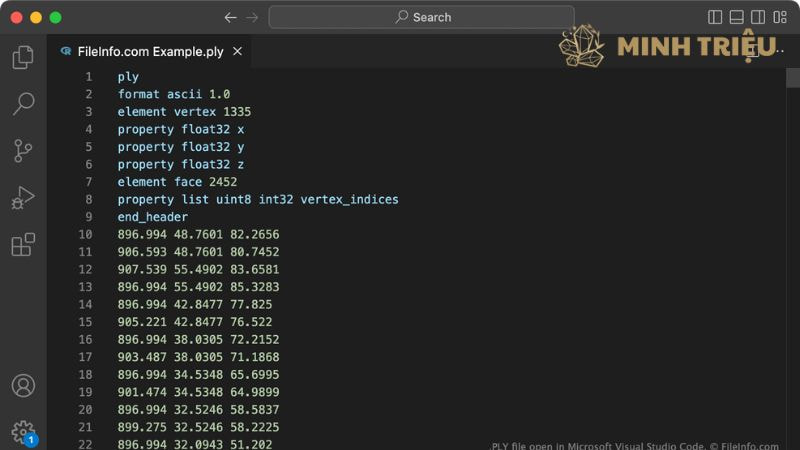Toggle the bottom panel visibility
Screen dimensions: 800x450
[737, 17]
